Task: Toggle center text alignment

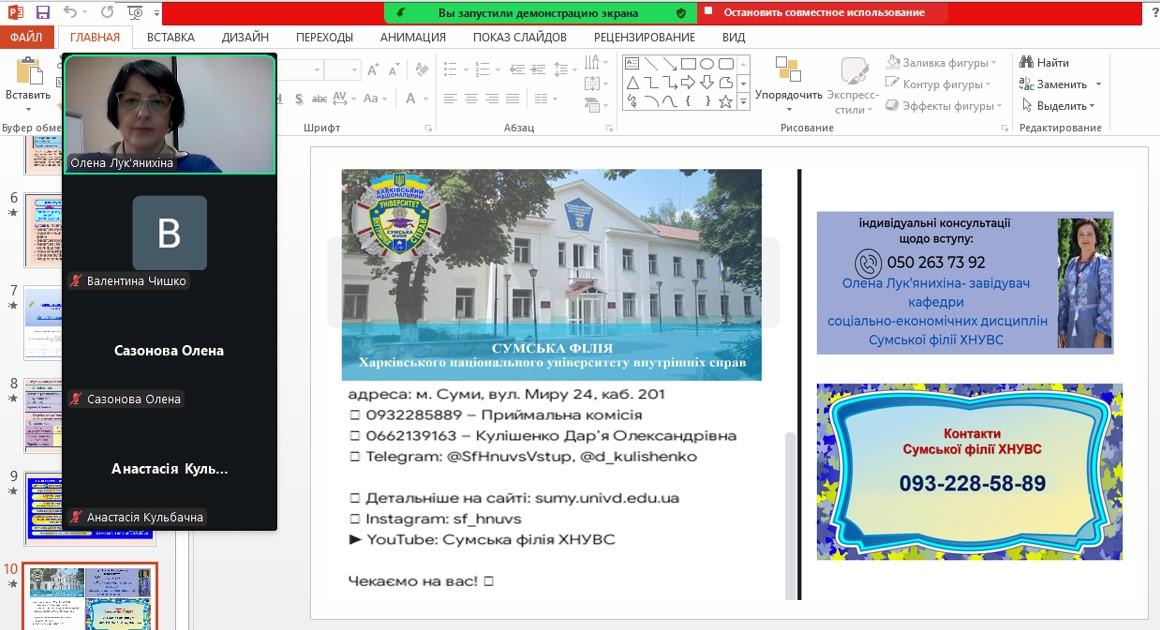Action: 473,99
